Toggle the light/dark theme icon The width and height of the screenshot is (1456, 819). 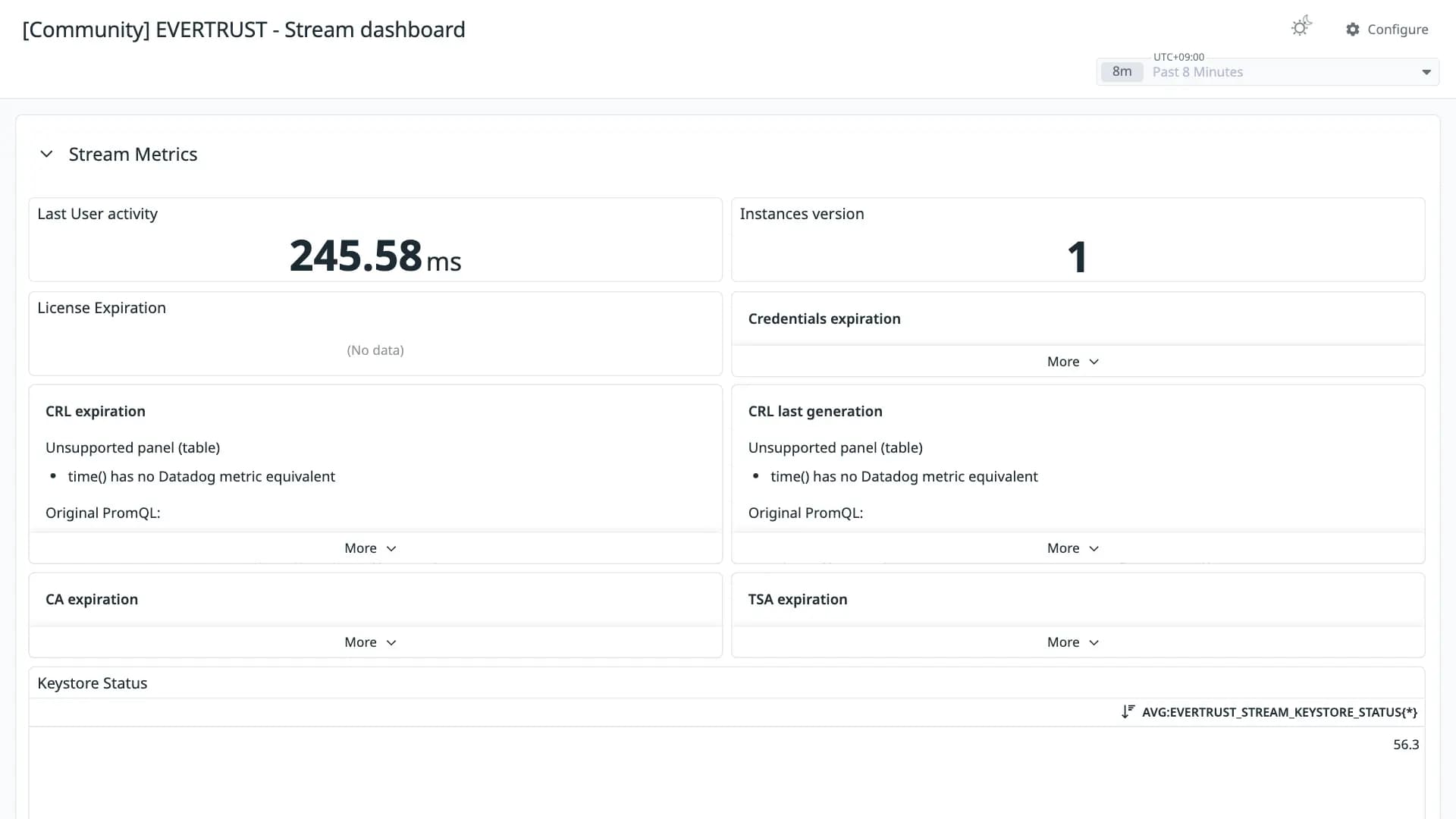click(x=1301, y=27)
